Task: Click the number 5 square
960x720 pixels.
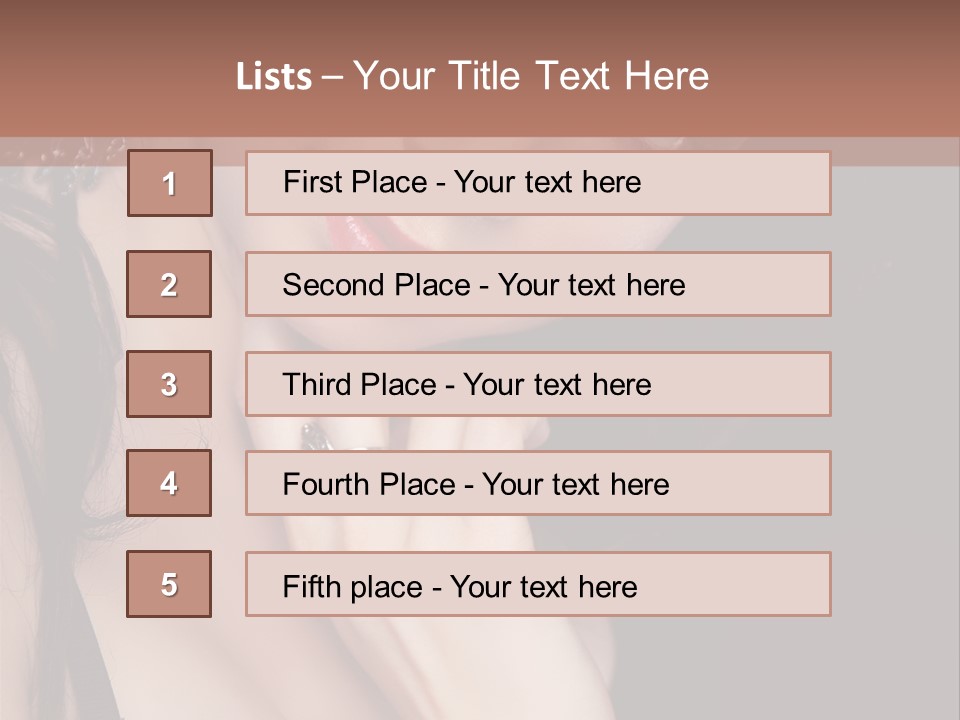Action: [x=169, y=584]
